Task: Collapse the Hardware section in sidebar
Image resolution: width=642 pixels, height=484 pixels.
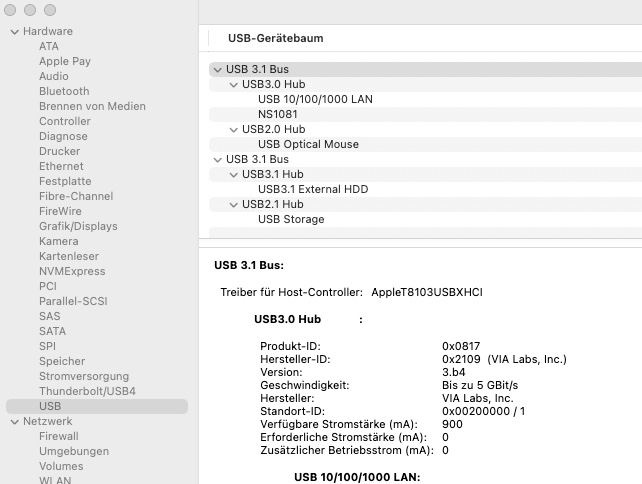Action: click(x=14, y=32)
